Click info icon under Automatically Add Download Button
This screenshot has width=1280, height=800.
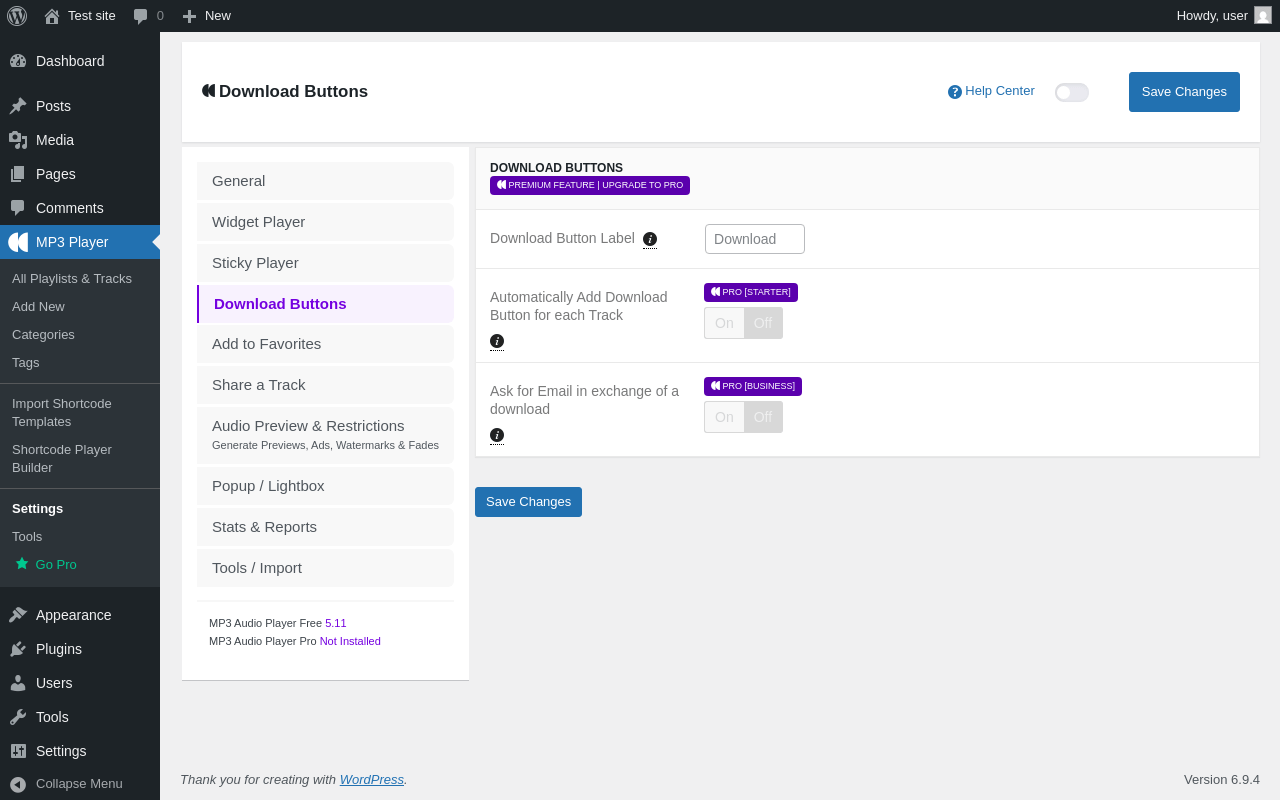pyautogui.click(x=497, y=341)
